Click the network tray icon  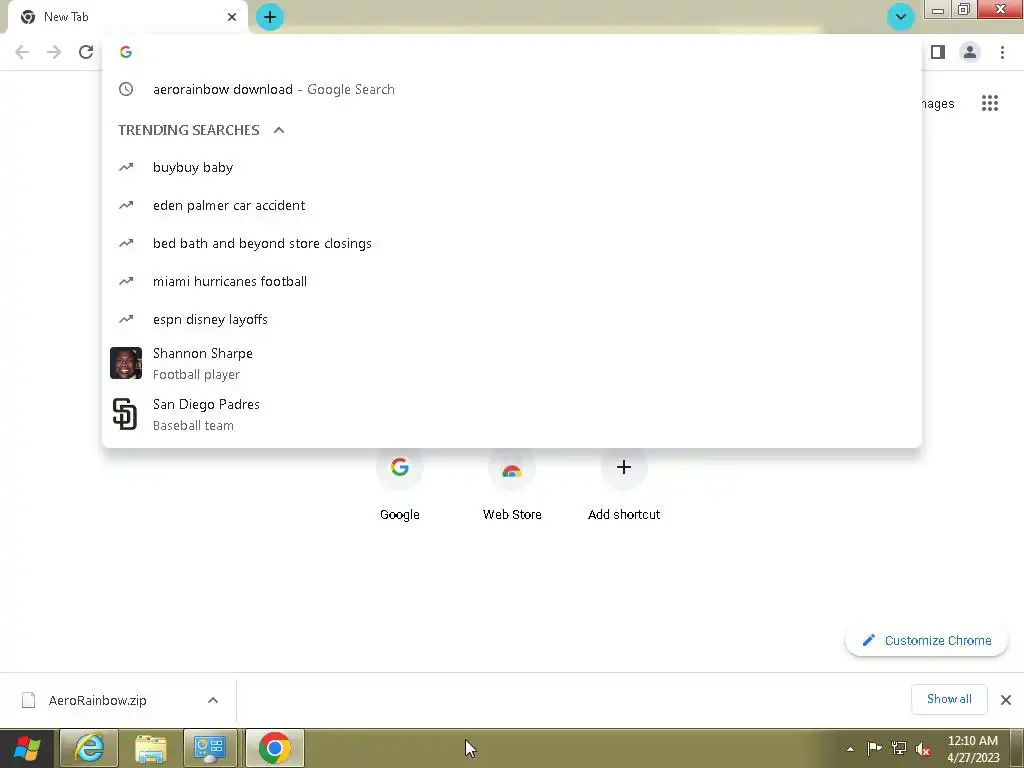click(899, 748)
